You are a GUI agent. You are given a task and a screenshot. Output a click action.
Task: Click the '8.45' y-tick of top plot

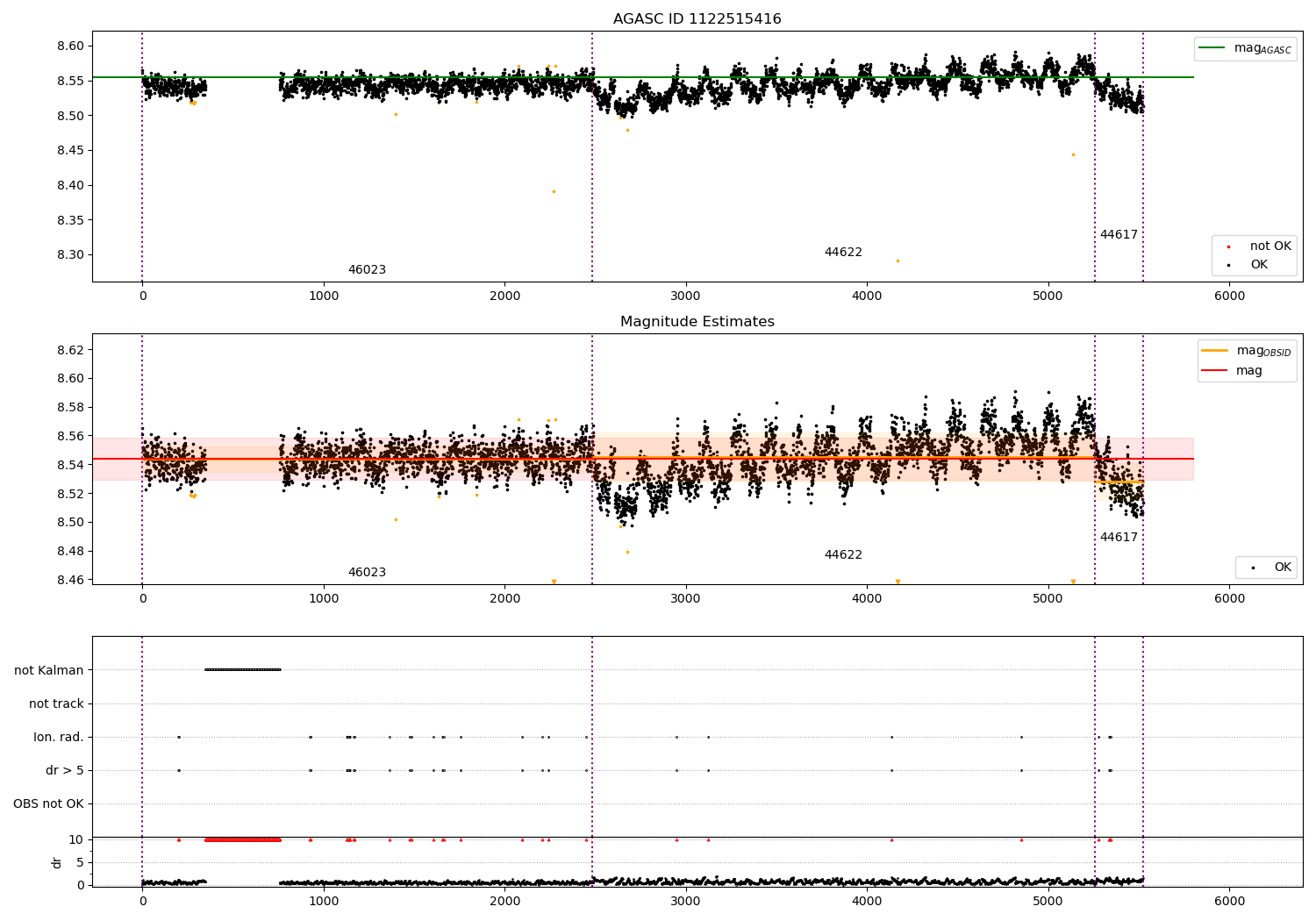point(70,151)
